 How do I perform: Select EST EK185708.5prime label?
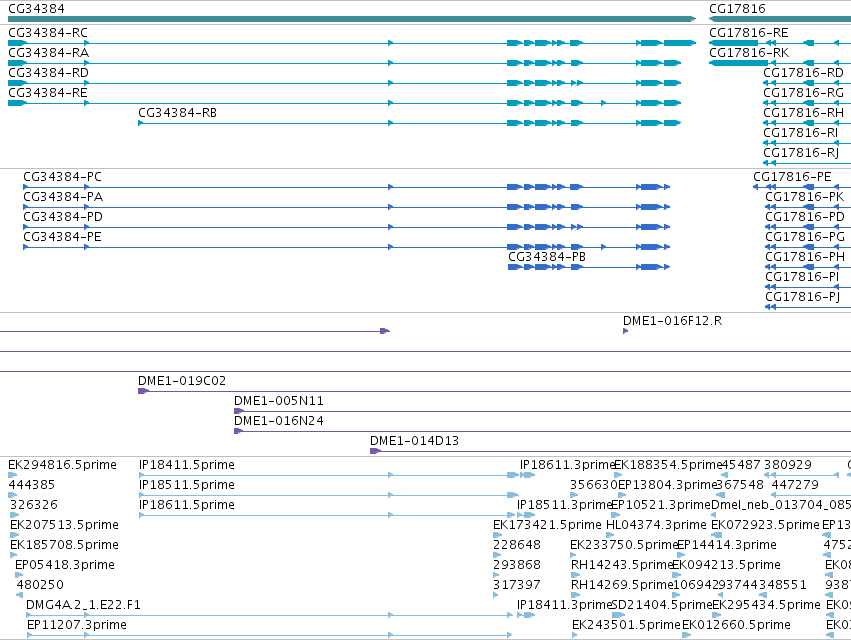[x=64, y=546]
